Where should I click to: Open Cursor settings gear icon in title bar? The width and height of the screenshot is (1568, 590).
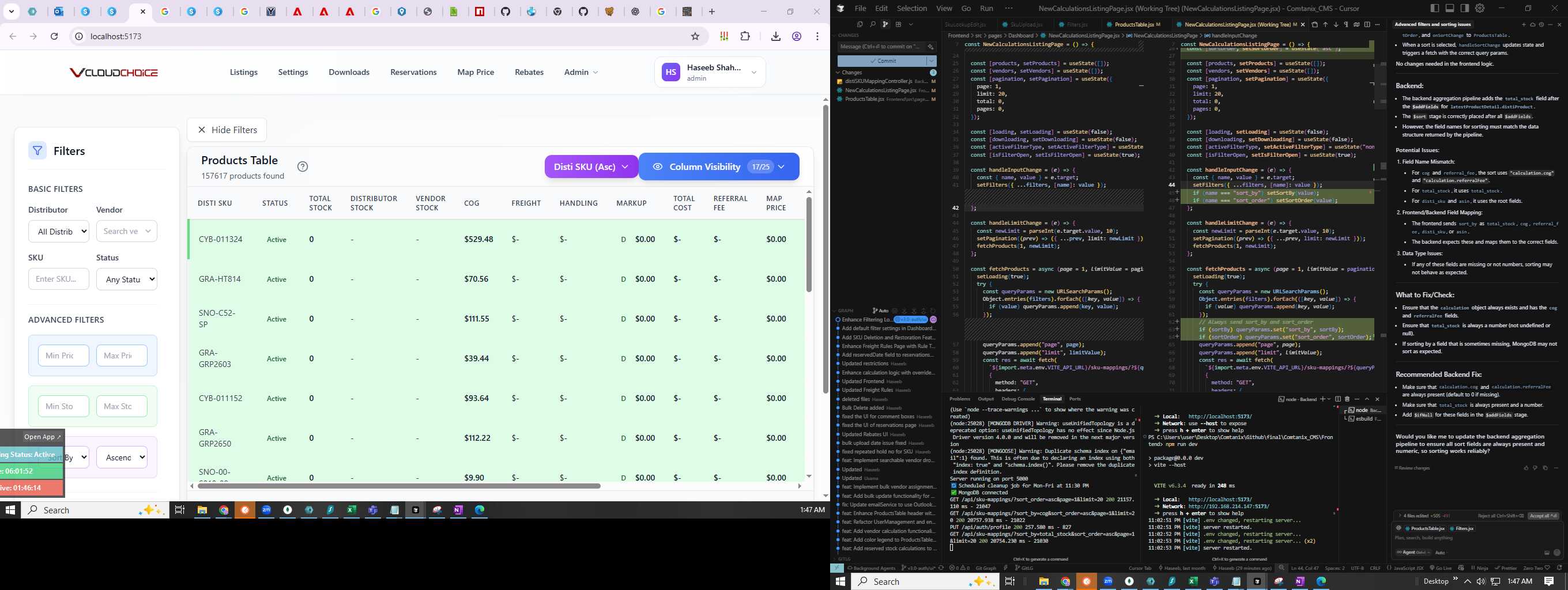click(x=1480, y=8)
